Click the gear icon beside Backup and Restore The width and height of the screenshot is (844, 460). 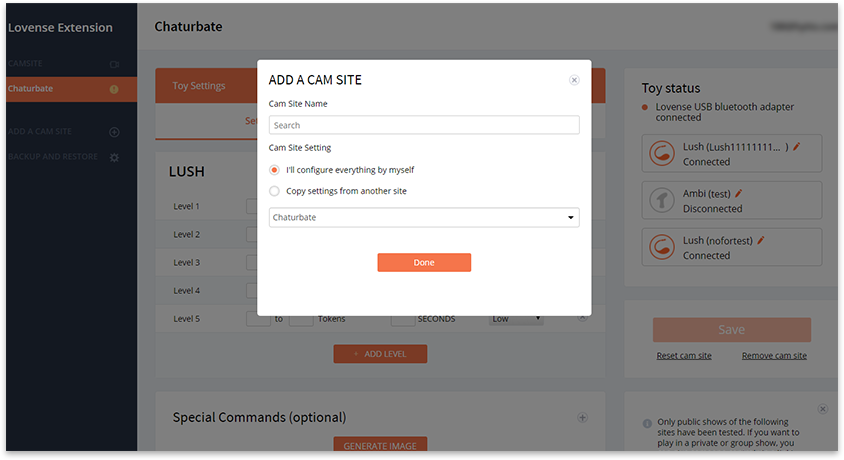click(x=114, y=158)
